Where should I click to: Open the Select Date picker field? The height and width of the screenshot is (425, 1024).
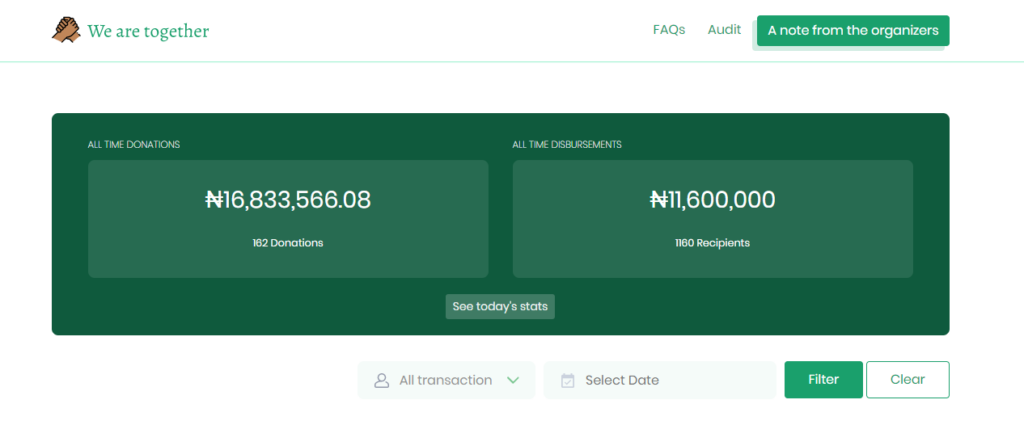[660, 380]
